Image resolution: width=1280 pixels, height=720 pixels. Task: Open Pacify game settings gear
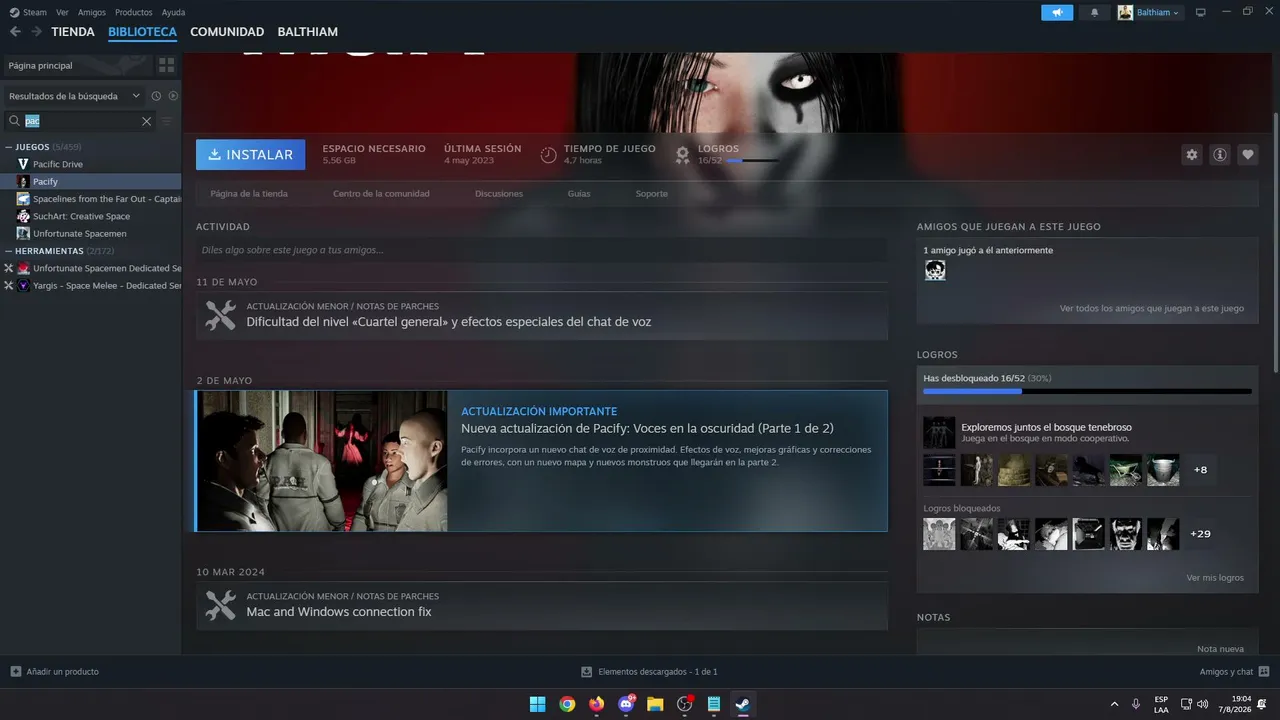pos(1191,155)
